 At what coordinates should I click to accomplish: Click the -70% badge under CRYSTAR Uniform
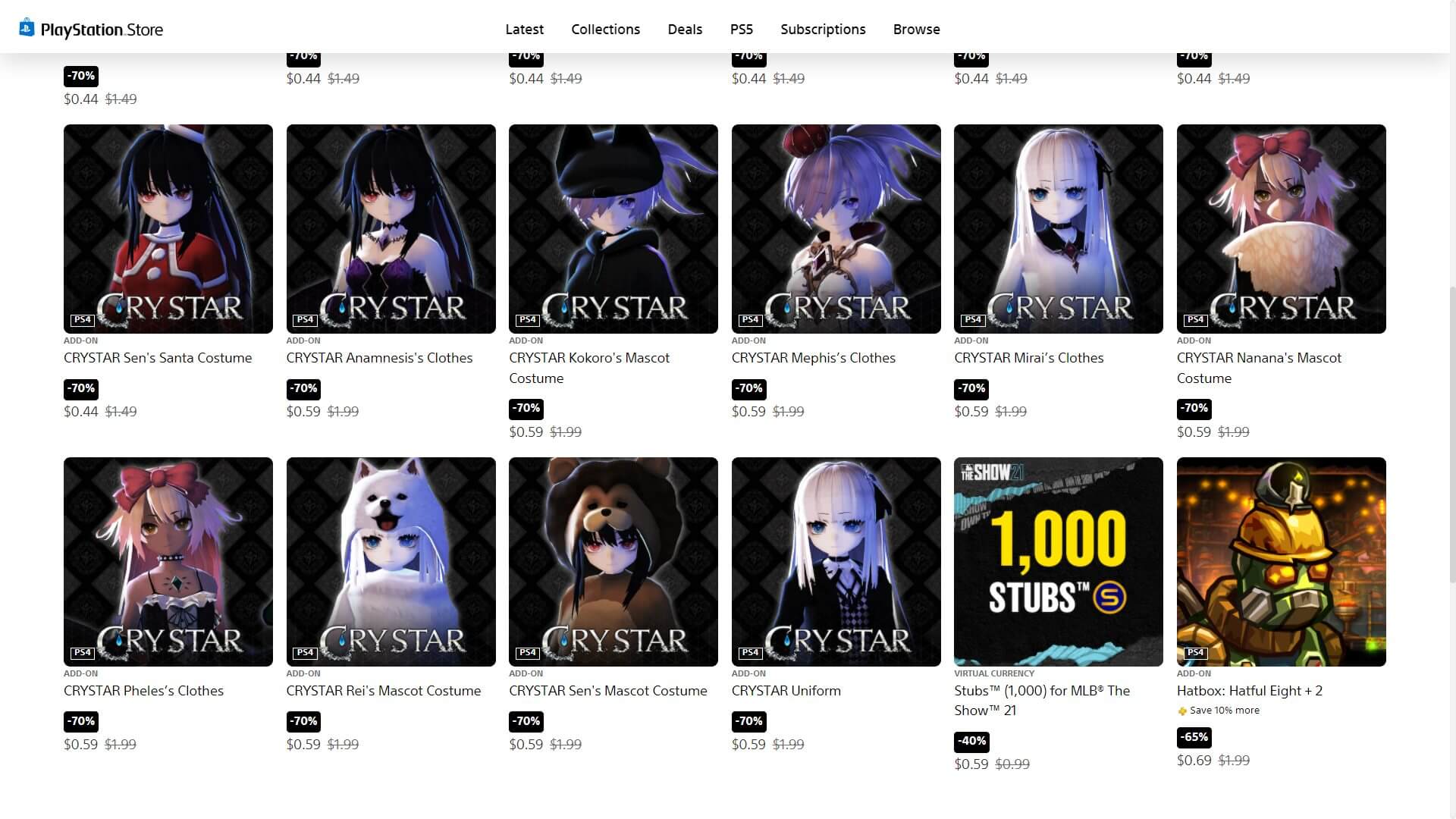(748, 721)
